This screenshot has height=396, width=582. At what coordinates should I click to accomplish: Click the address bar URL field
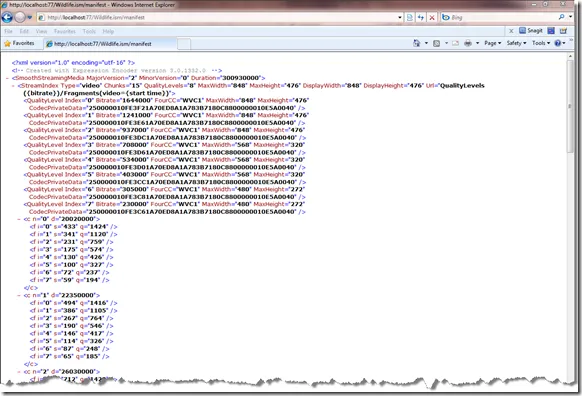[x=218, y=17]
